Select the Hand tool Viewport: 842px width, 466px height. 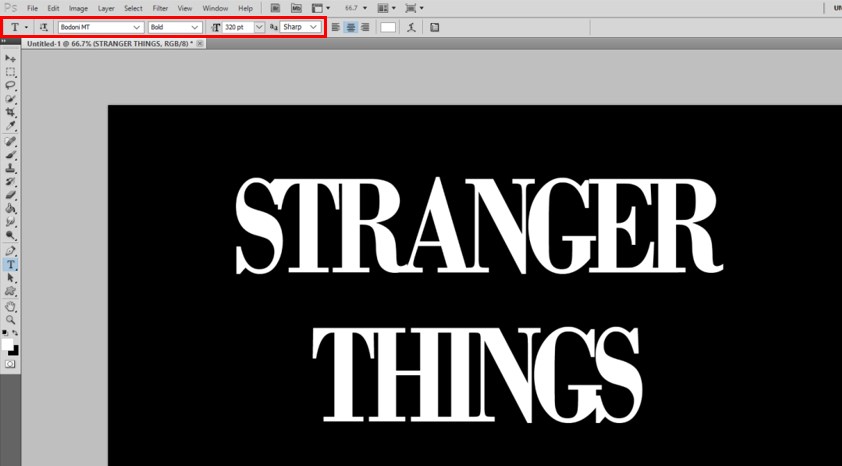(x=10, y=307)
